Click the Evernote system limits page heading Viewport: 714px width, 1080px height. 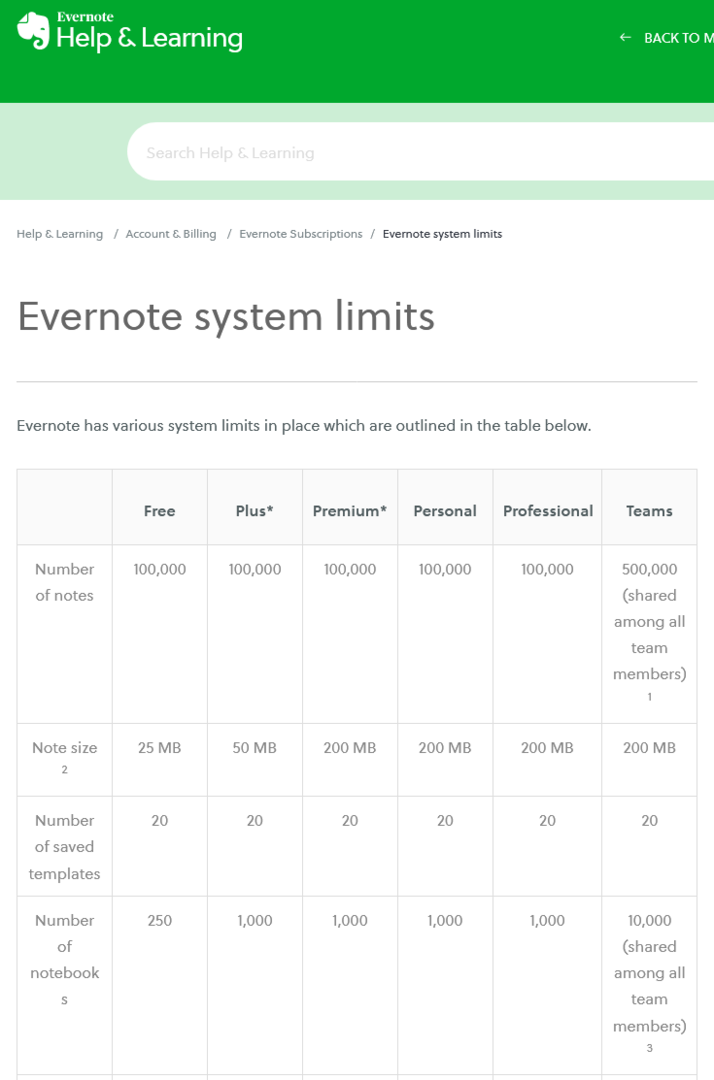click(x=226, y=316)
